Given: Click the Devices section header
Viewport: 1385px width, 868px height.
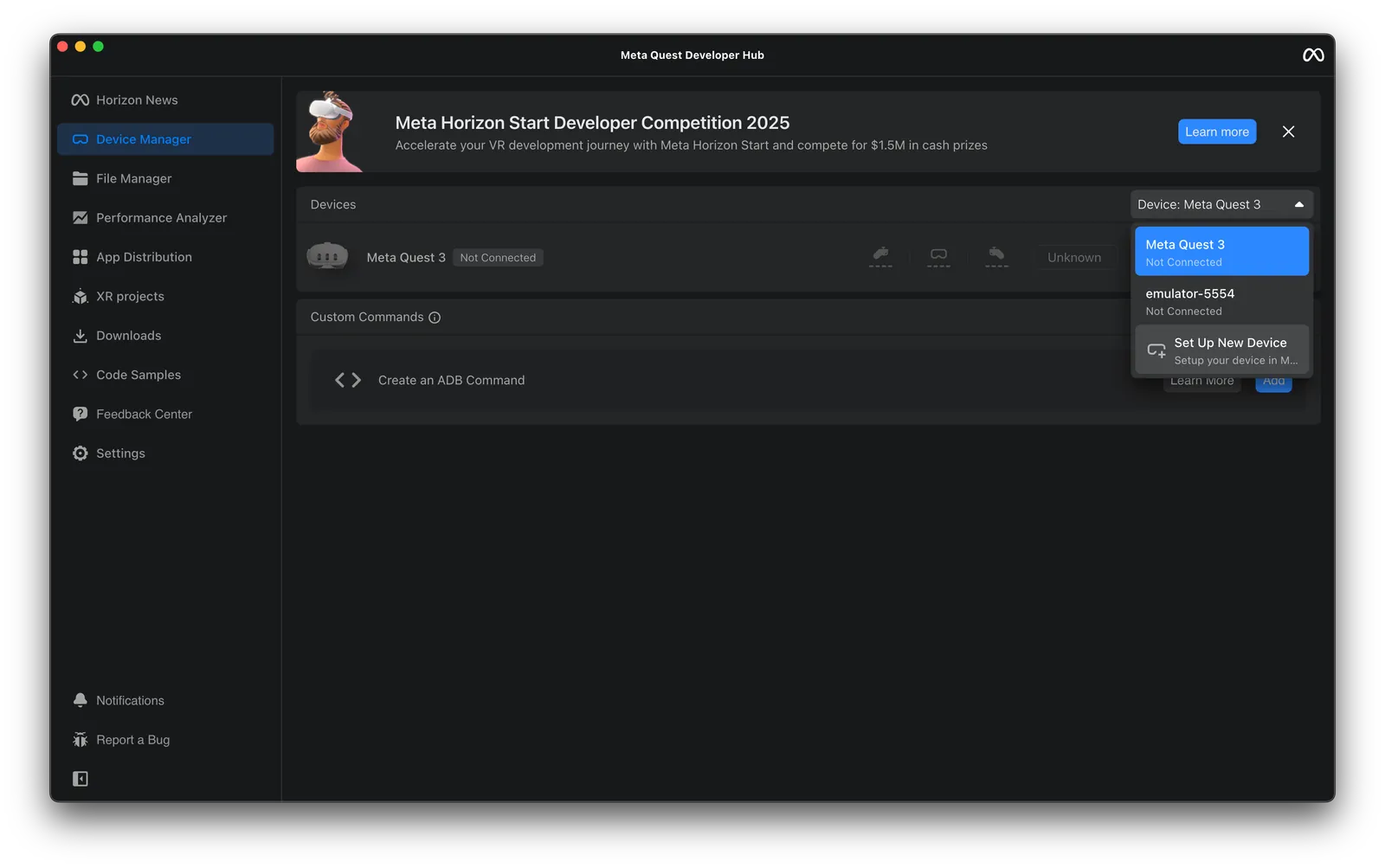Looking at the screenshot, I should pyautogui.click(x=333, y=204).
